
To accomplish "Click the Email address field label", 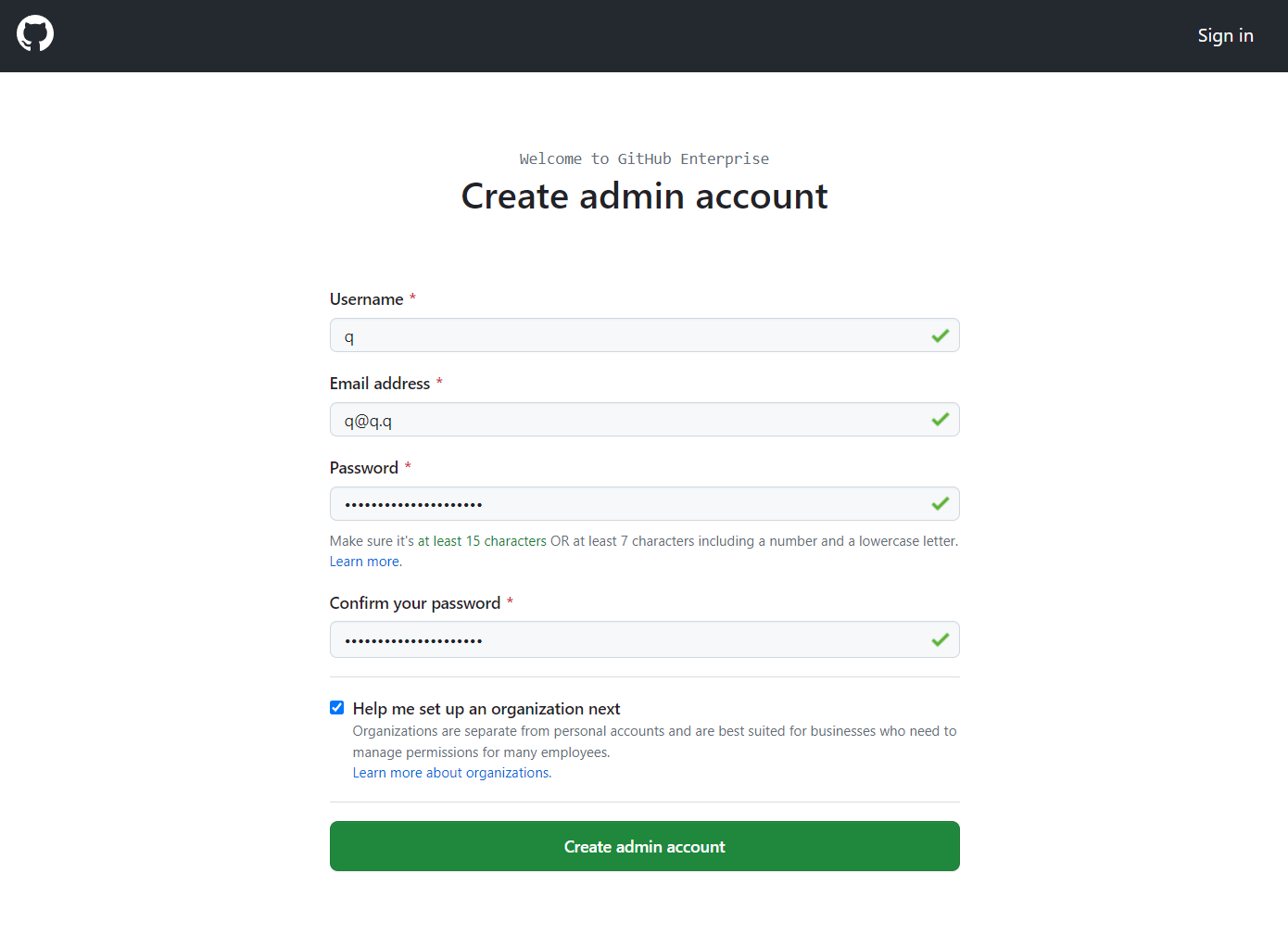I will (380, 384).
